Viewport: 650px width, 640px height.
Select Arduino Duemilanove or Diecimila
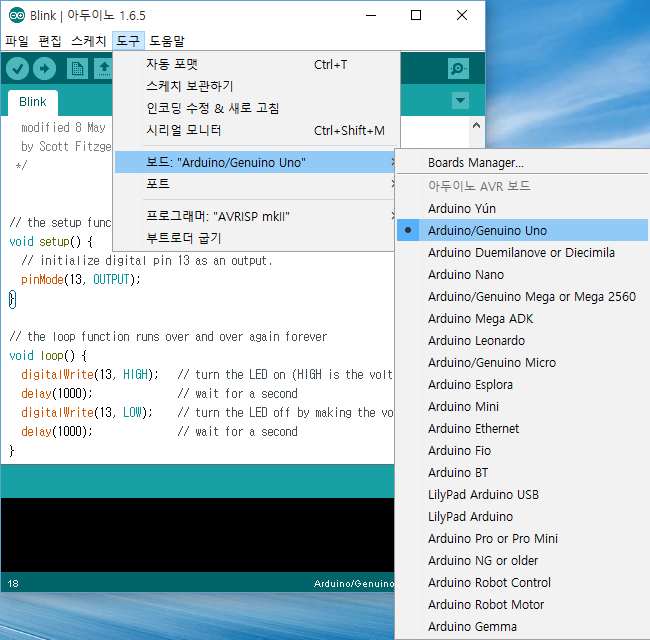click(x=522, y=252)
